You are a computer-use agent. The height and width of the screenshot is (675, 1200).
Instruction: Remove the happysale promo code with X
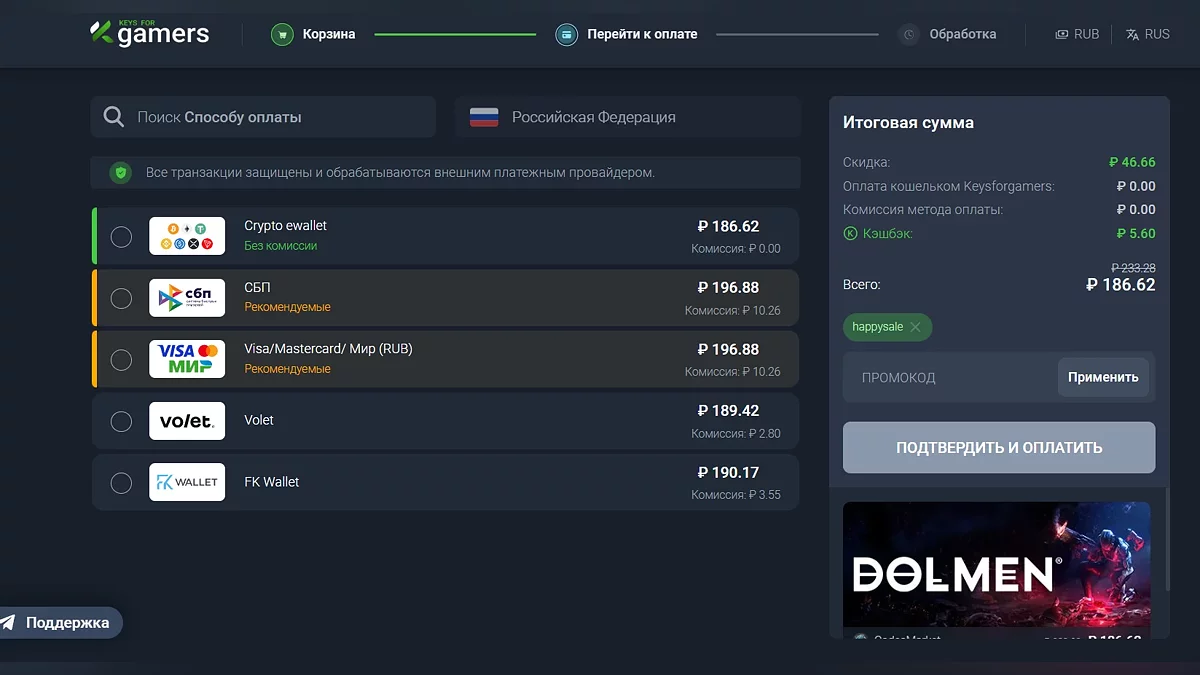point(915,327)
